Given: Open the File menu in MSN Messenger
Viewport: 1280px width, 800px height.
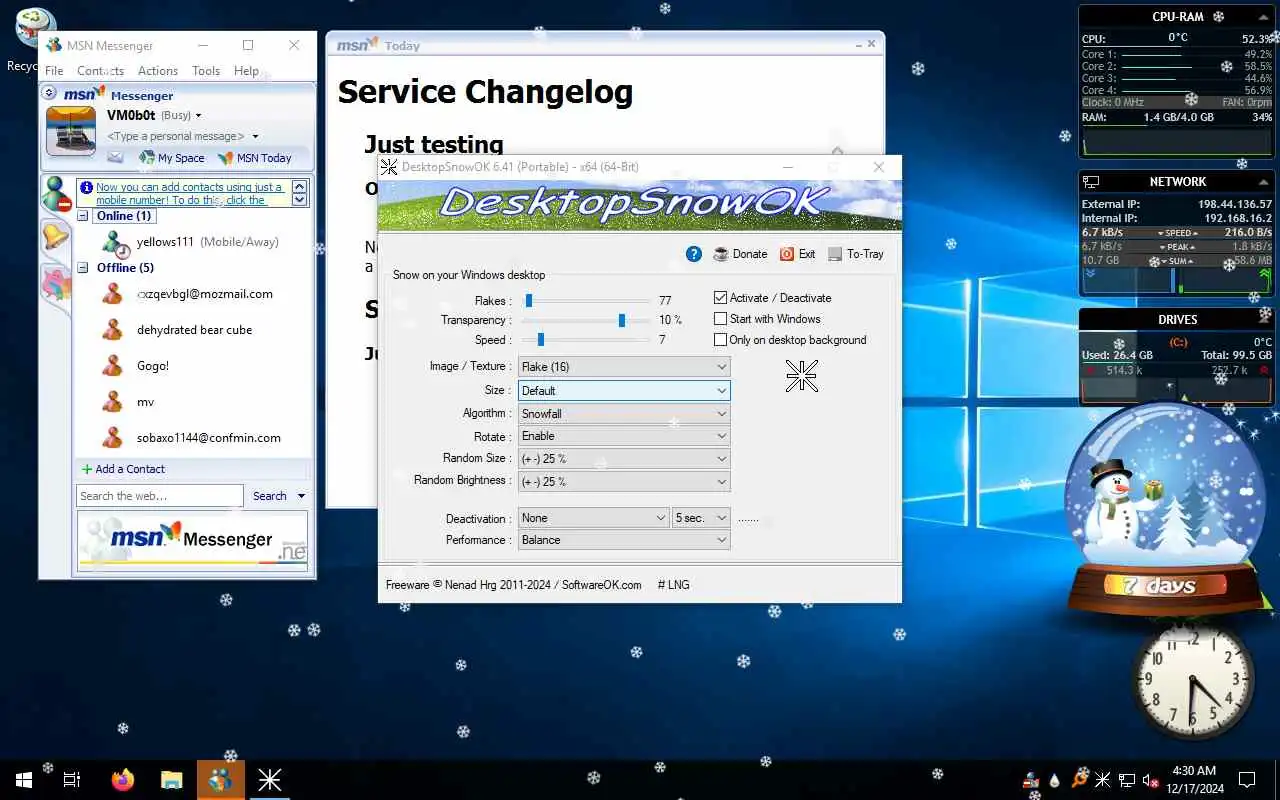Looking at the screenshot, I should pos(54,71).
